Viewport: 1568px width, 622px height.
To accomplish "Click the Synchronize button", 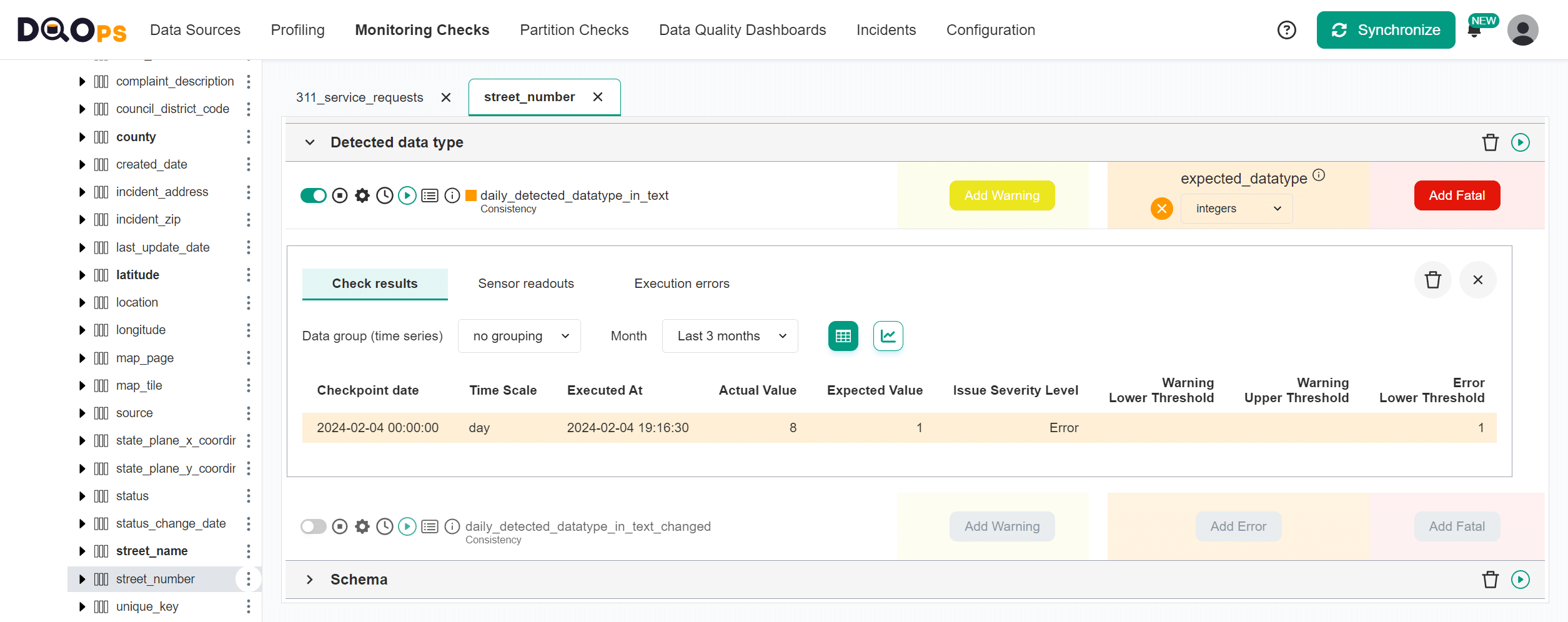I will click(1385, 30).
